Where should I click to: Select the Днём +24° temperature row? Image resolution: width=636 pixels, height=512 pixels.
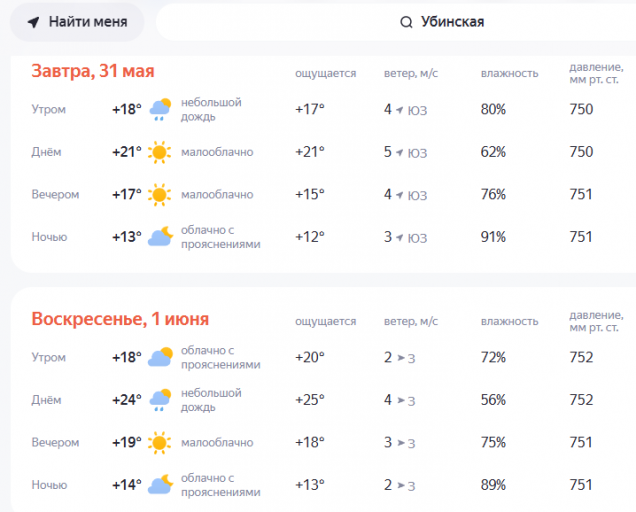click(323, 400)
